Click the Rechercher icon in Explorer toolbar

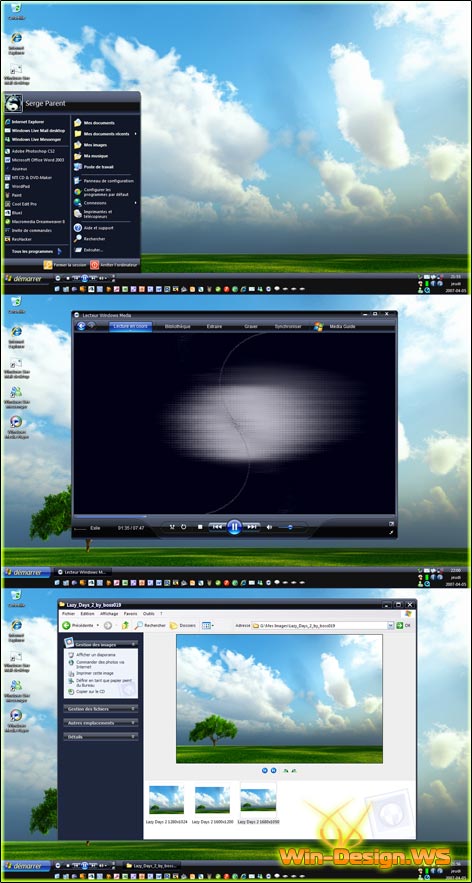click(138, 625)
